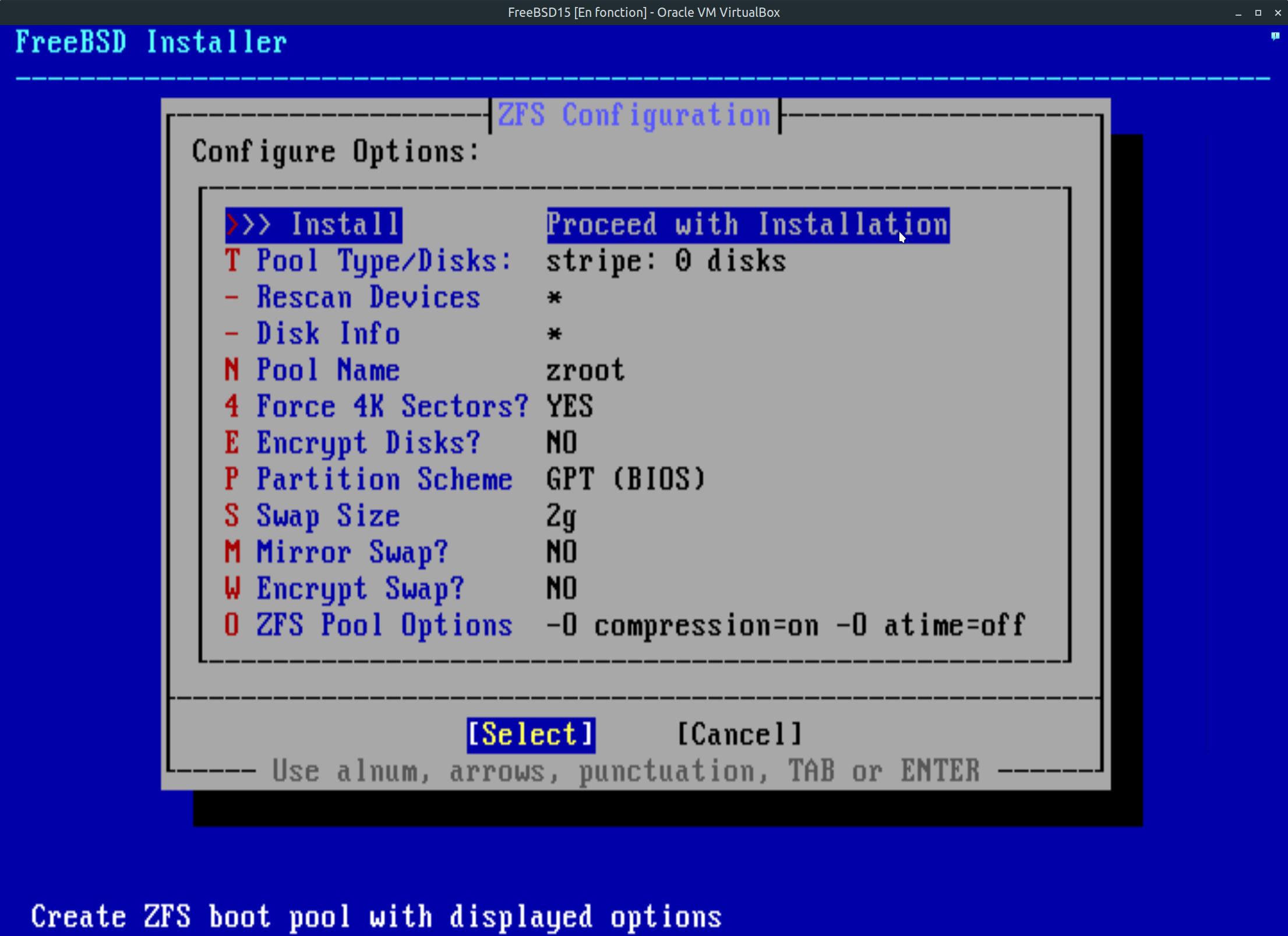1288x936 pixels.
Task: Open the Disk Info entry
Action: [x=328, y=334]
